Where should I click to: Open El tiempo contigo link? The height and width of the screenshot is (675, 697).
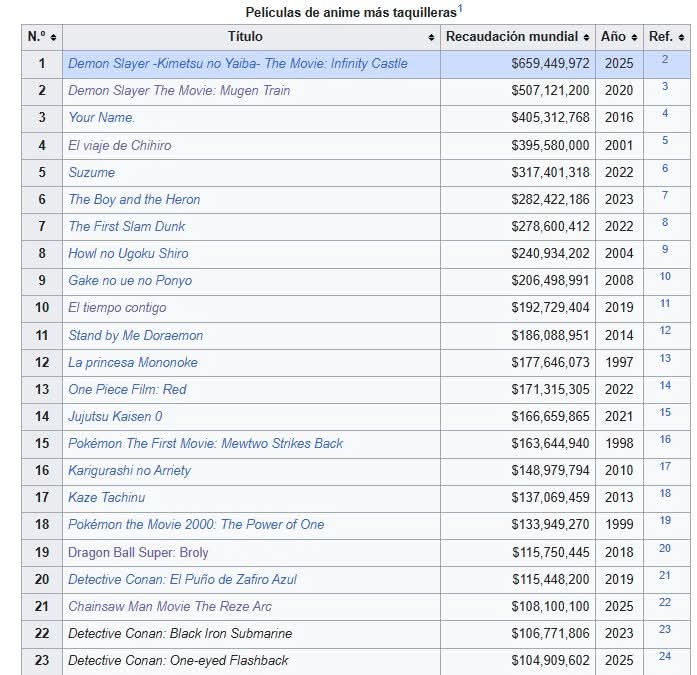(117, 308)
